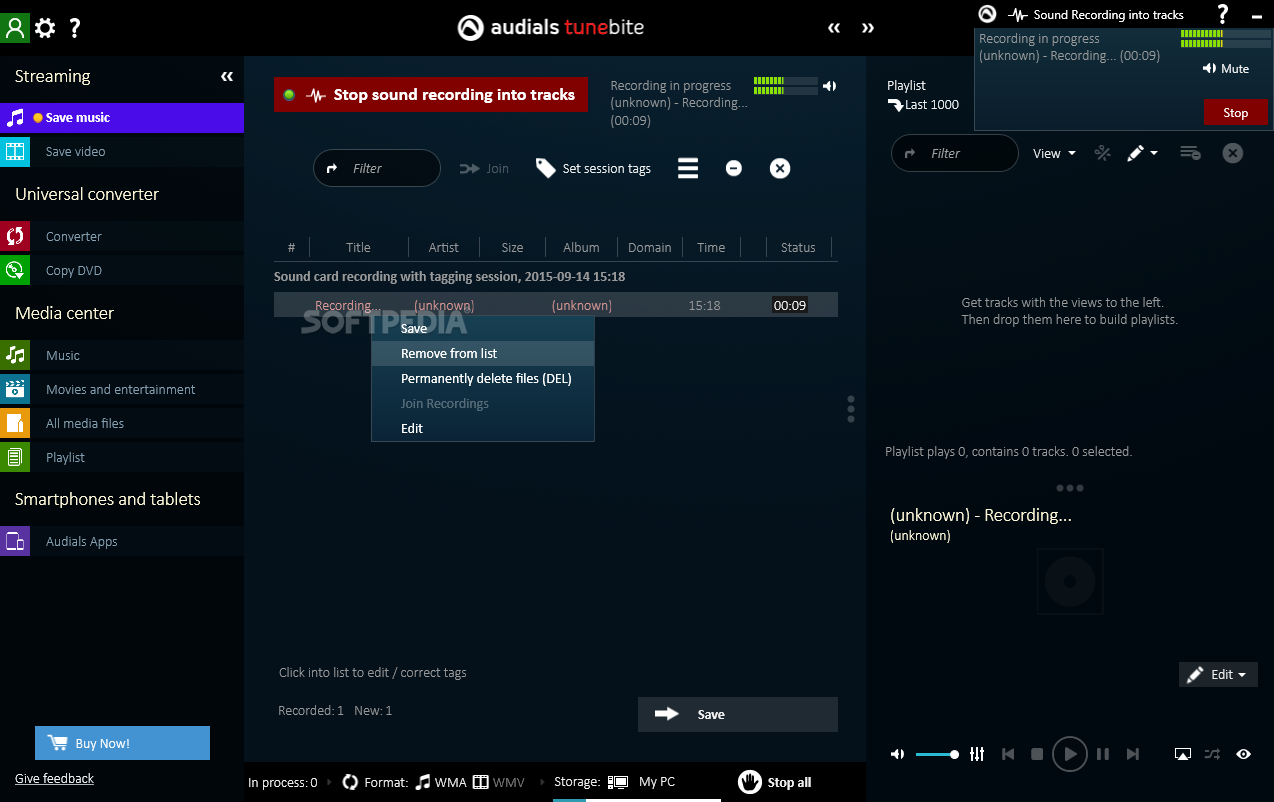Stop sound recording into tracks
Image resolution: width=1274 pixels, height=802 pixels.
click(431, 95)
